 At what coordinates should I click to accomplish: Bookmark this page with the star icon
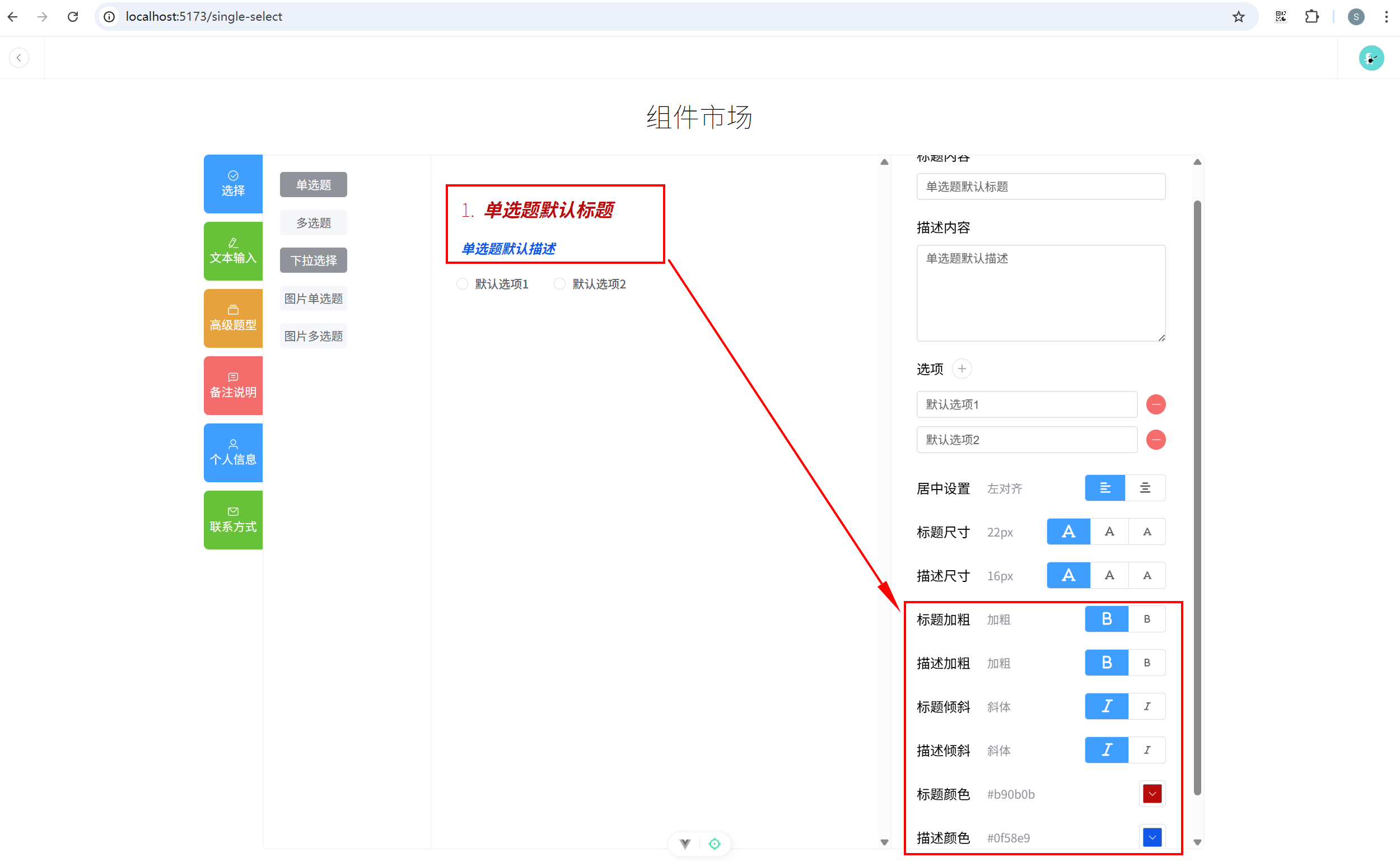1238,17
